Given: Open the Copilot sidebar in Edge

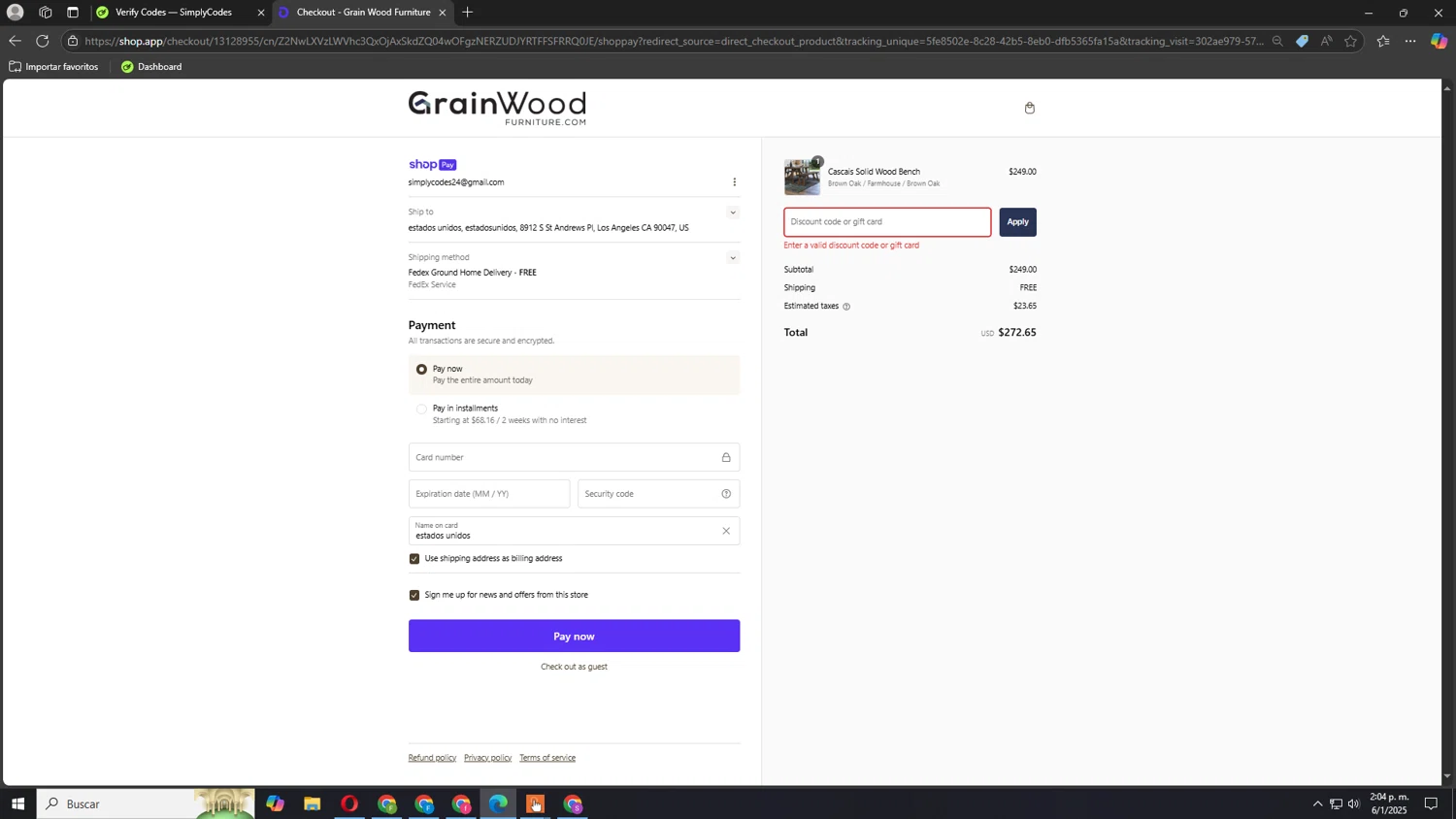Looking at the screenshot, I should (1439, 41).
